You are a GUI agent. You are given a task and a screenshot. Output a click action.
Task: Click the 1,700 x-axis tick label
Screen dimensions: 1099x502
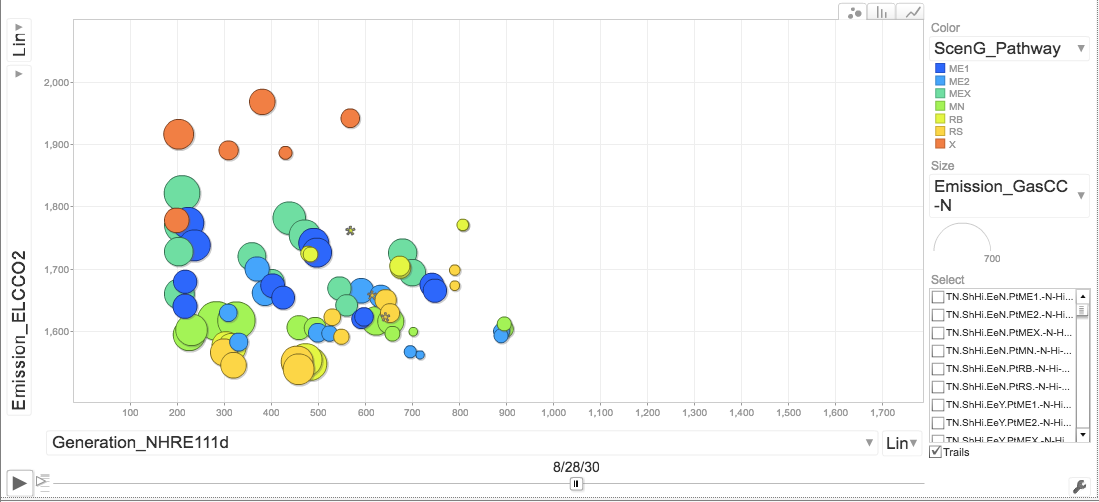pos(882,413)
